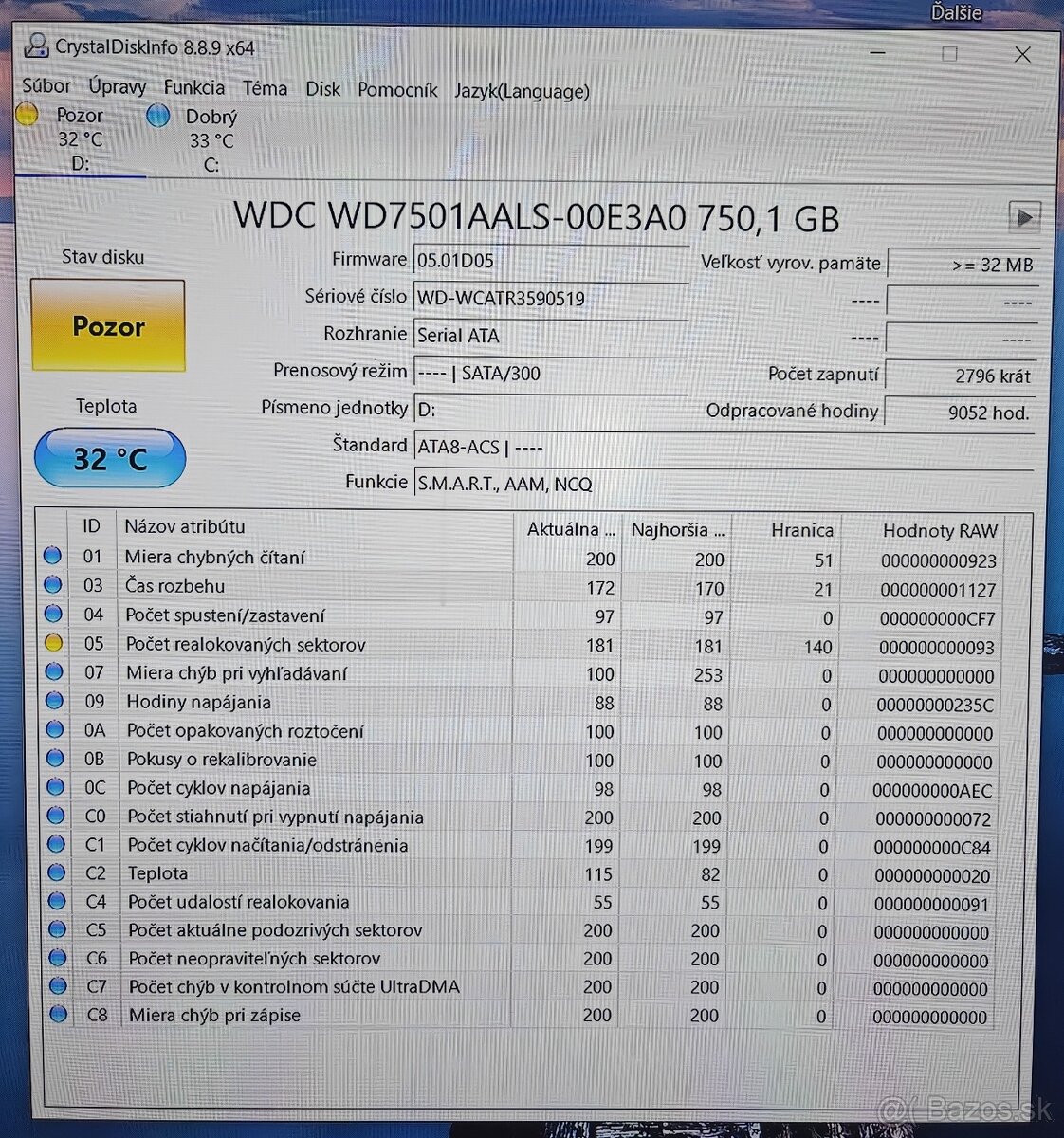Click the CrystalDiskInfo icon in the title bar
The height and width of the screenshot is (1138, 1064).
[x=37, y=46]
